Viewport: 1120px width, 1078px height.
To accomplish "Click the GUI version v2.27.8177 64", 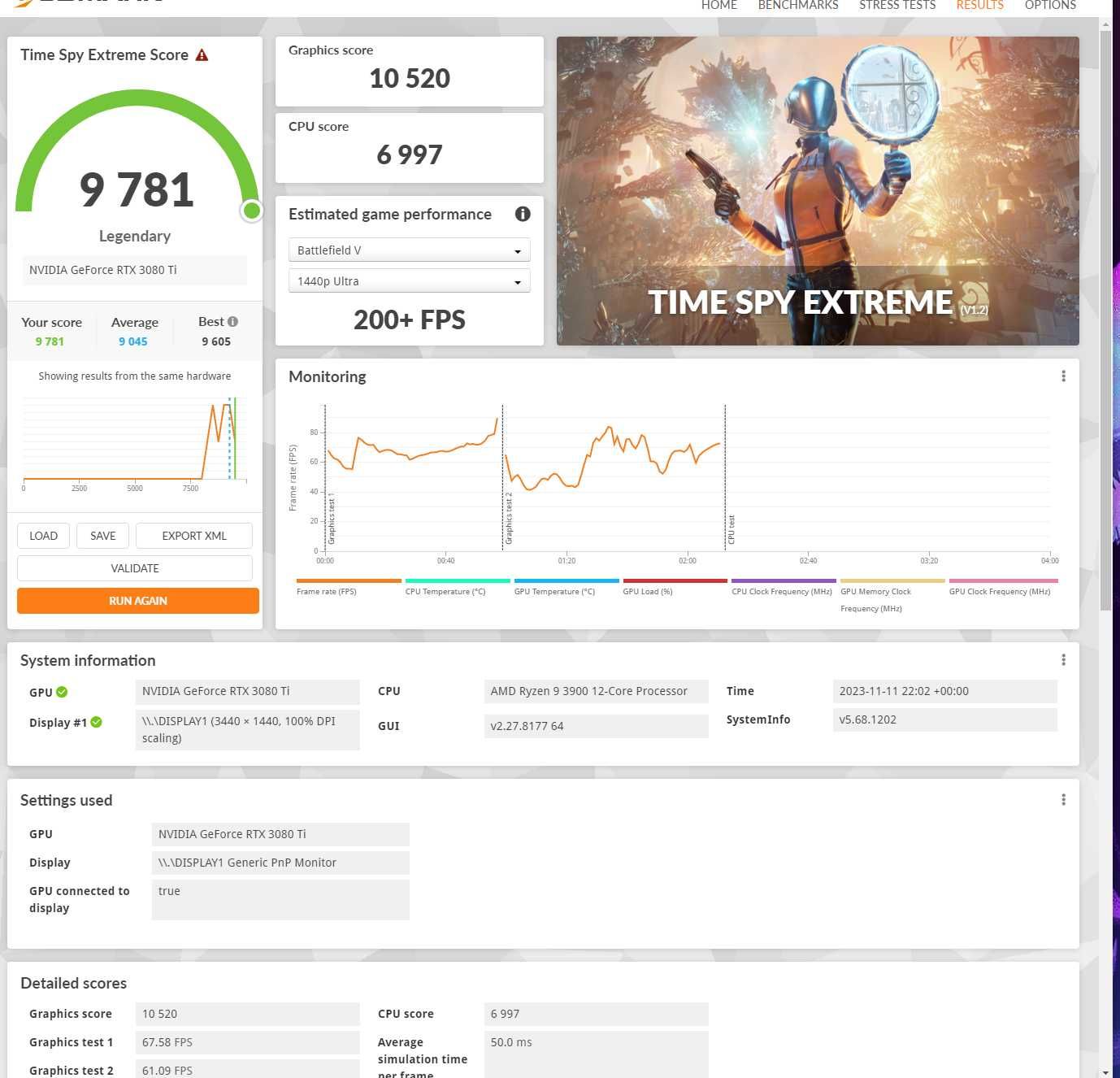I will tap(596, 726).
